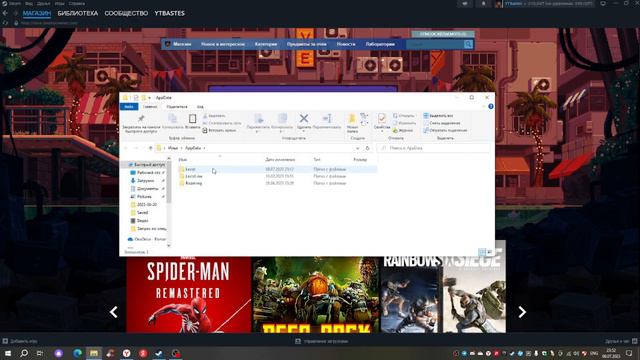640x360 pixels.
Task: Click the Copy to icon in ribbon
Action: tap(282, 118)
